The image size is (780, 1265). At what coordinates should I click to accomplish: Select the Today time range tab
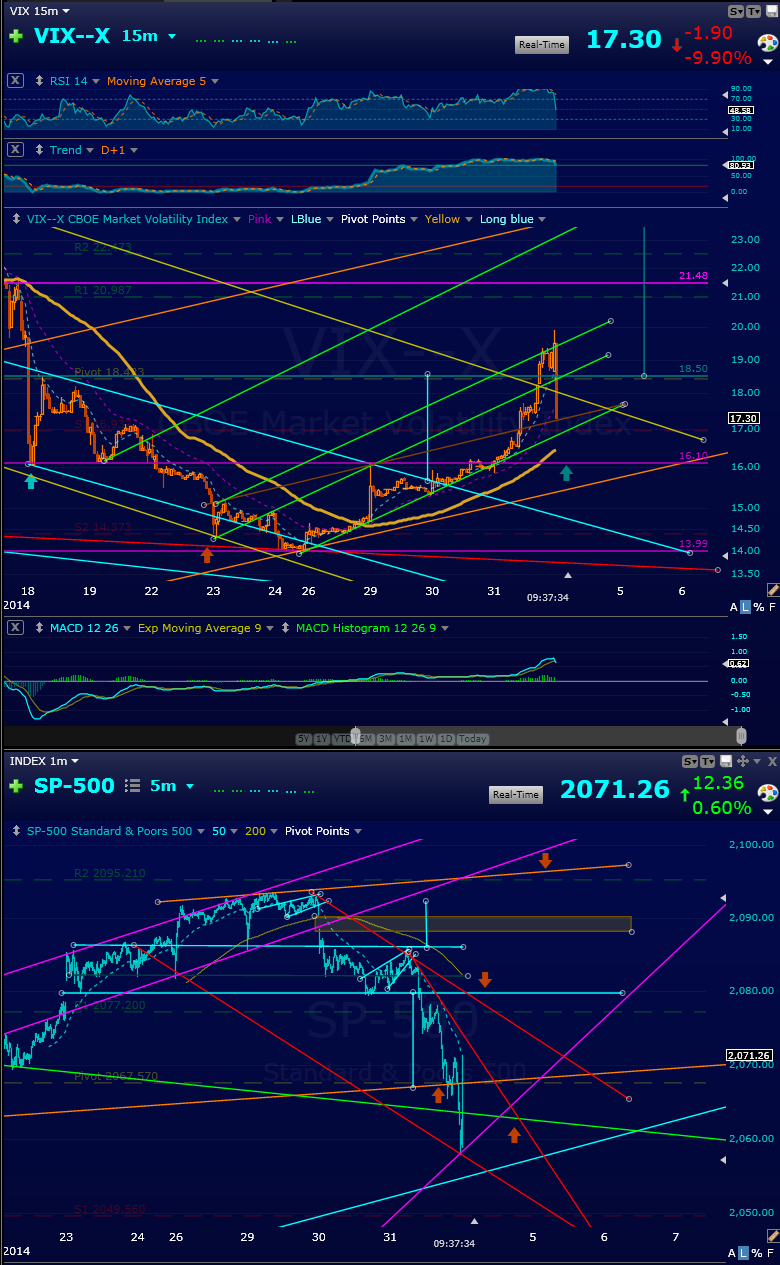(473, 739)
